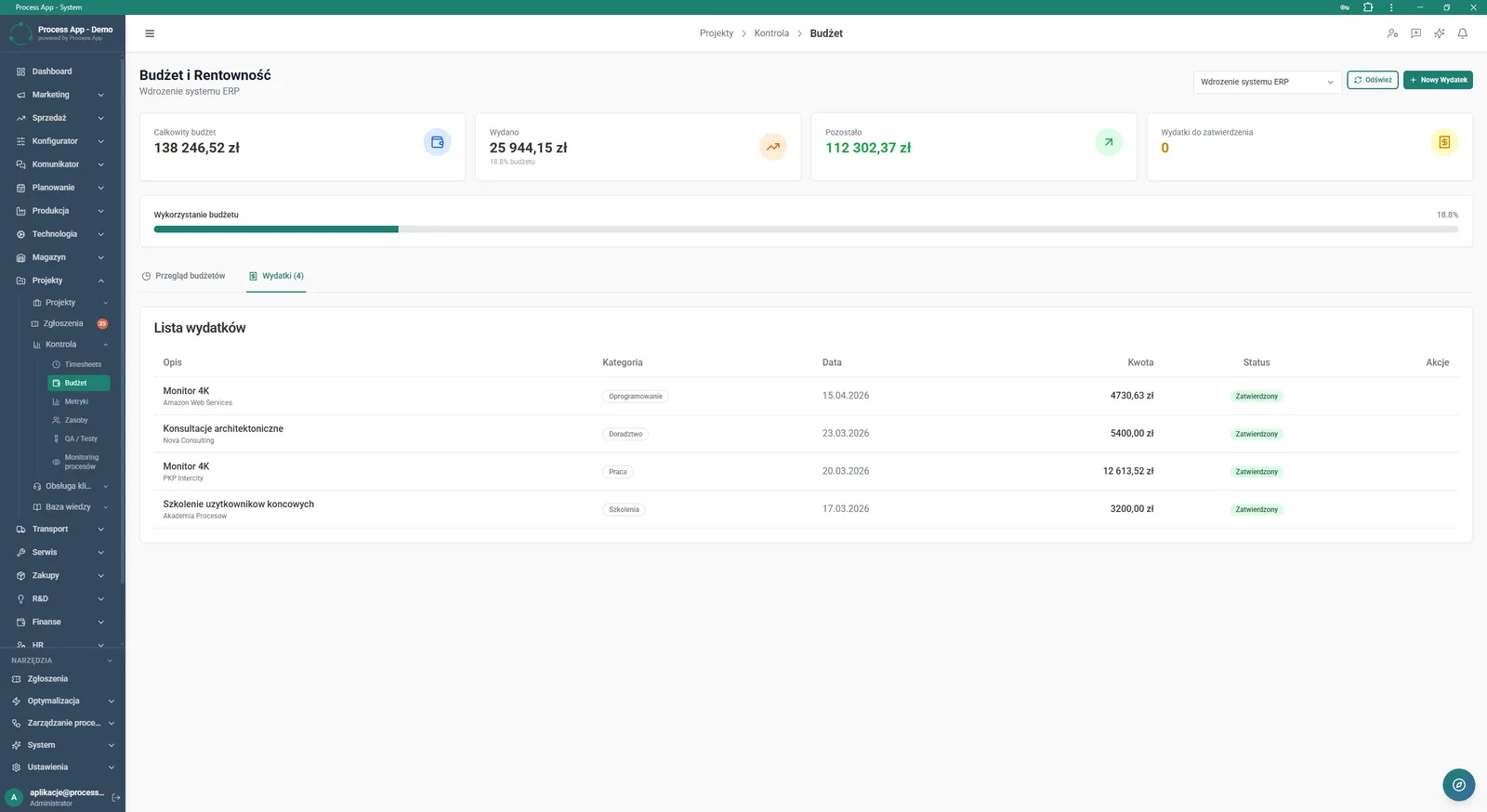Screen dimensions: 1487x812
Task: Go to Kontrola in the breadcrumb
Action: click(x=771, y=33)
